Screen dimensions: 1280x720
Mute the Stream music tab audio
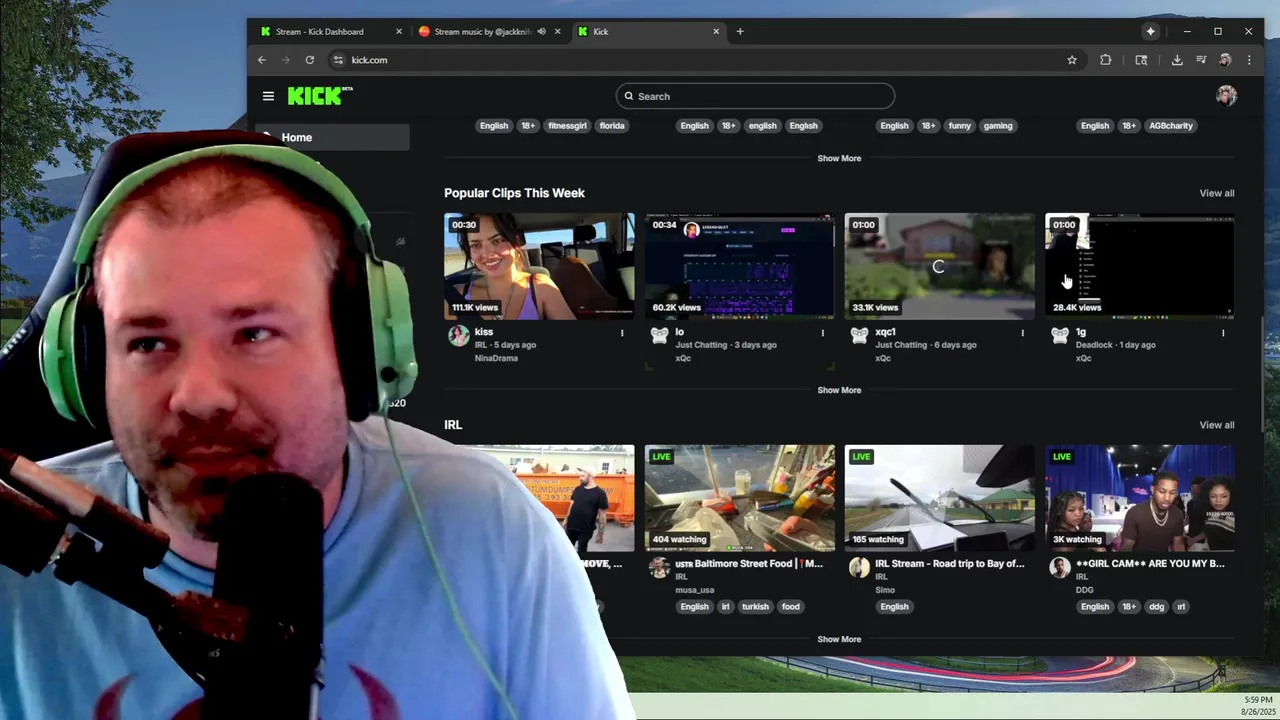tap(541, 31)
